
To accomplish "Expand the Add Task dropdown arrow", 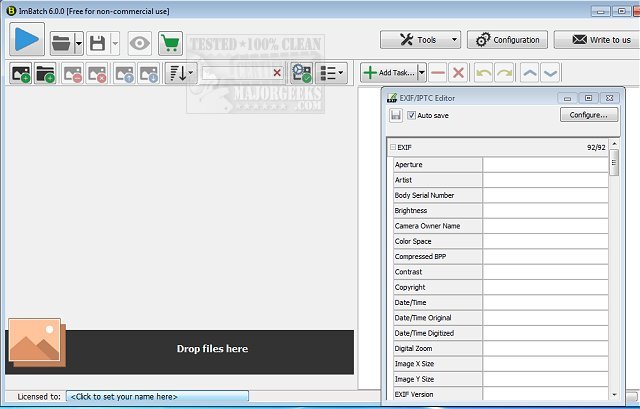I will pos(422,73).
